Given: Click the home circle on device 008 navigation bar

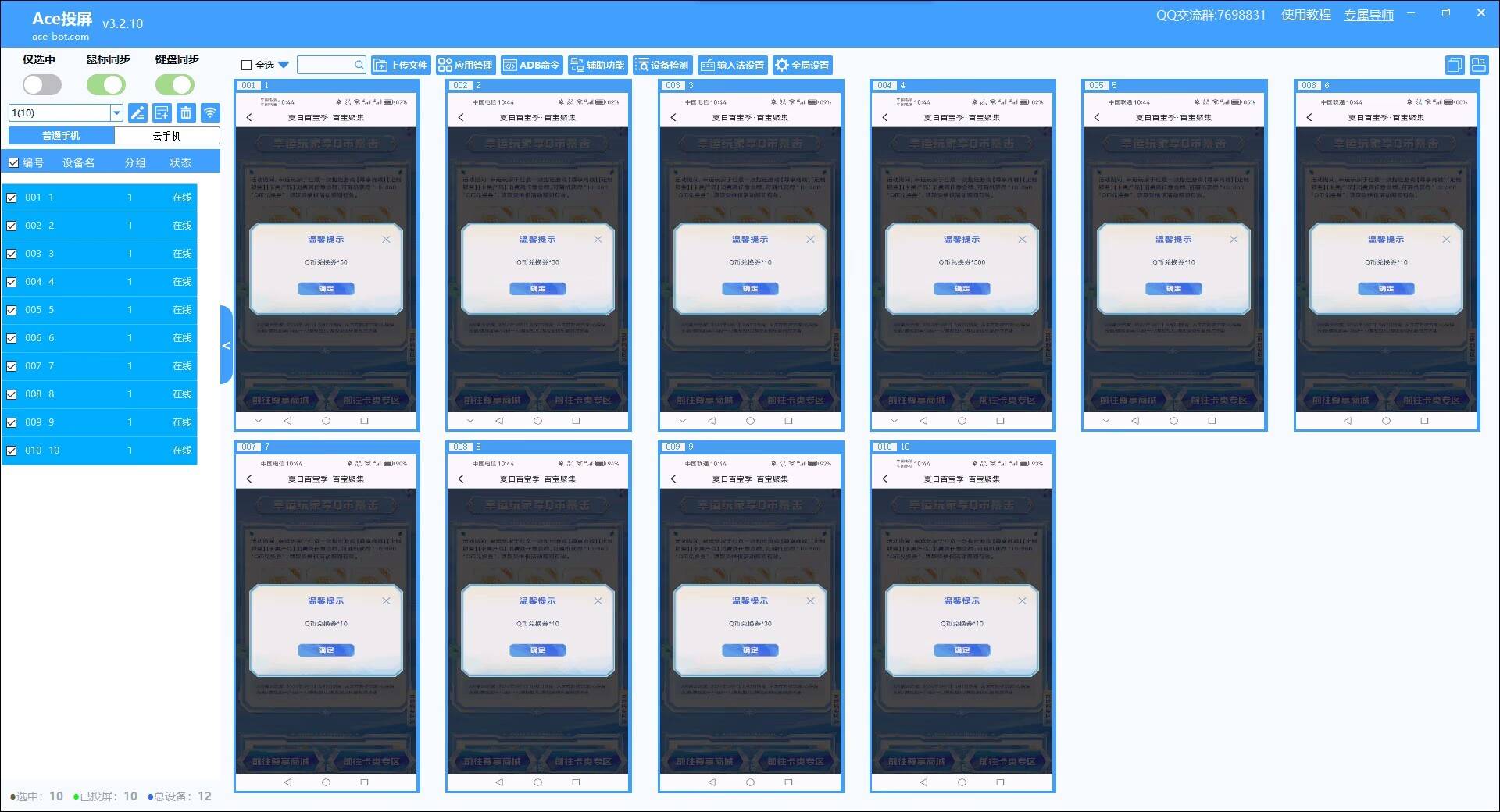Looking at the screenshot, I should click(x=537, y=782).
